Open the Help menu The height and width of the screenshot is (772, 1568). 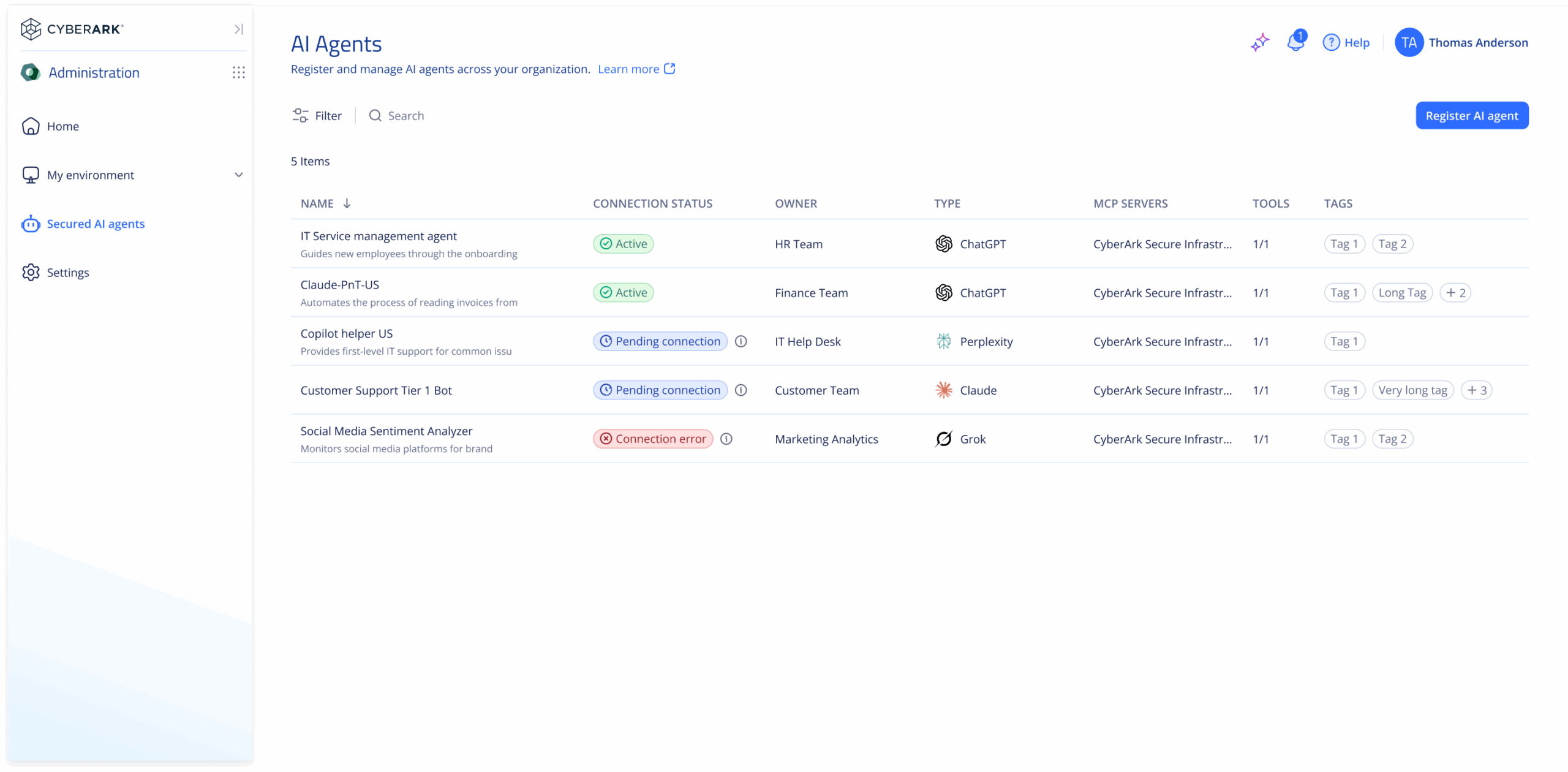(x=1346, y=42)
